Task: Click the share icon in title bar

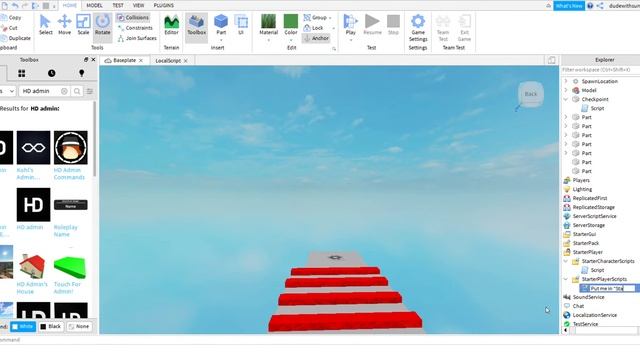Action: coord(600,6)
